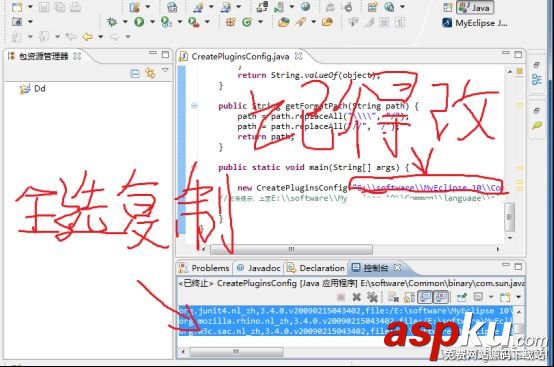Open the New wizard dropdown arrow
The height and width of the screenshot is (367, 554).
[30, 7]
